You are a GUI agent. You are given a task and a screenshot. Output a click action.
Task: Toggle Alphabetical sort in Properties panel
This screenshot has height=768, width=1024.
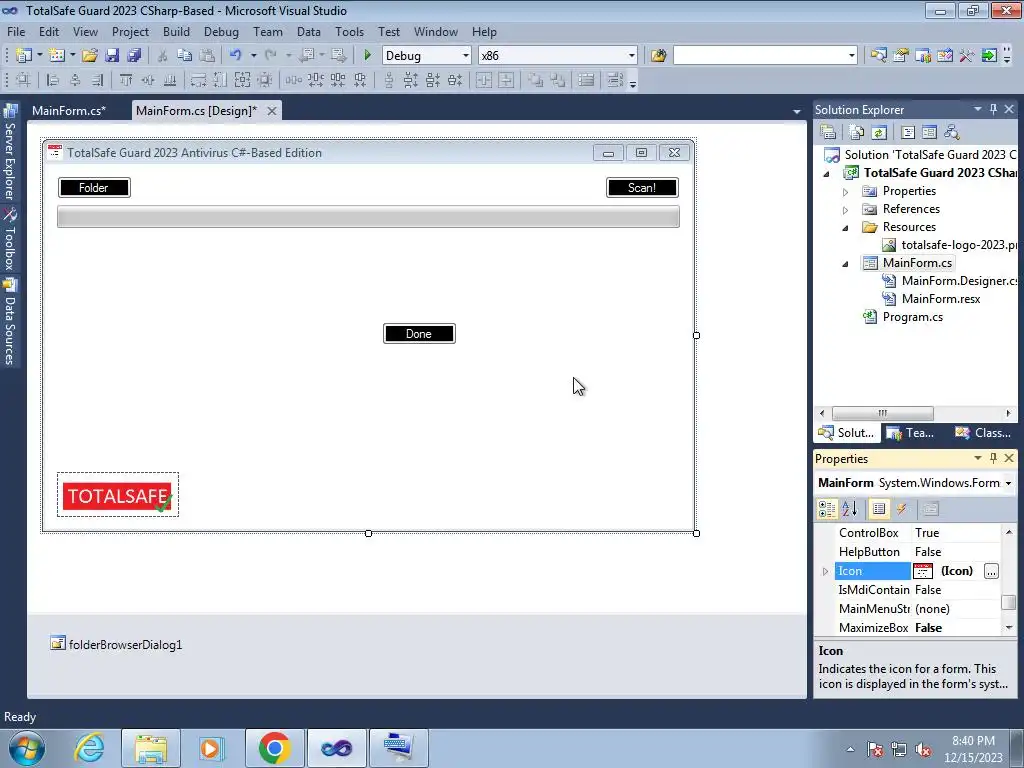850,509
